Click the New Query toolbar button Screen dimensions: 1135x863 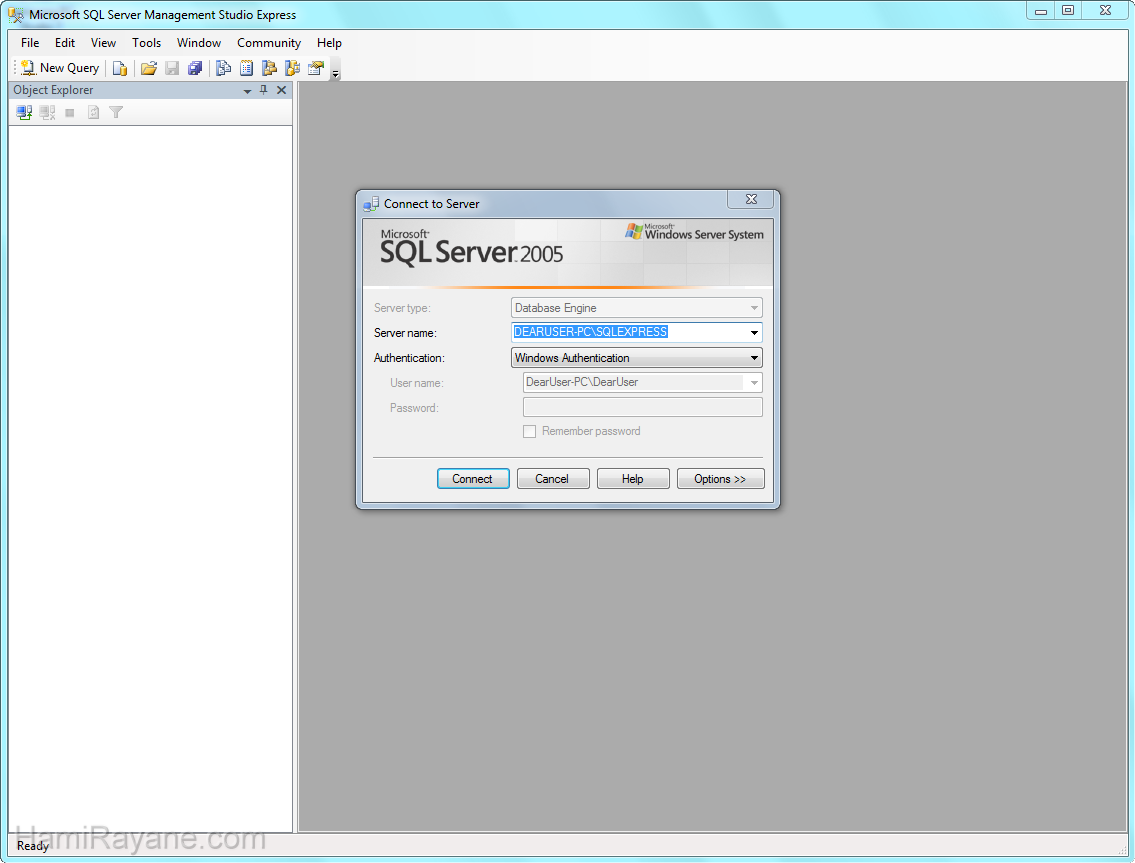60,68
